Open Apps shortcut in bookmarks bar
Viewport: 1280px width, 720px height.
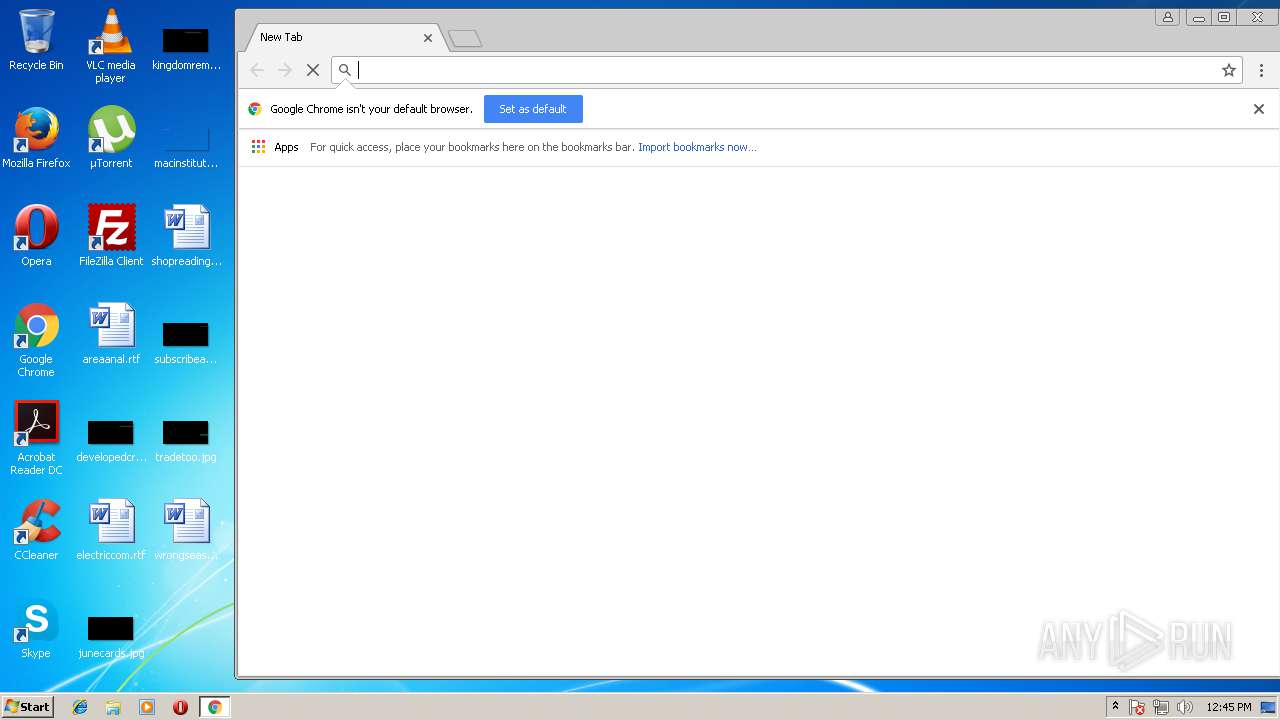(275, 147)
